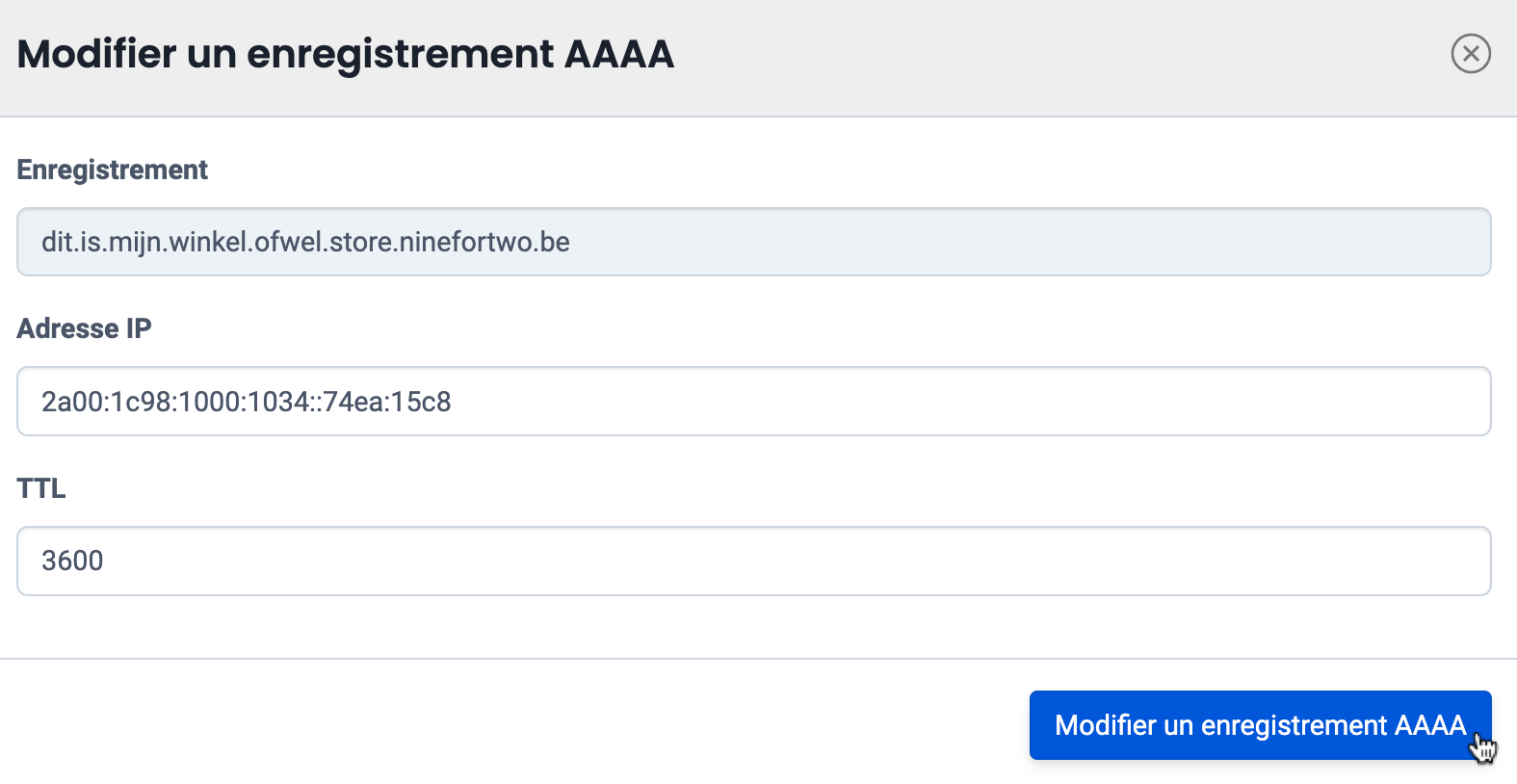
Task: Click the 3600 value in TTL
Action: pos(72,561)
